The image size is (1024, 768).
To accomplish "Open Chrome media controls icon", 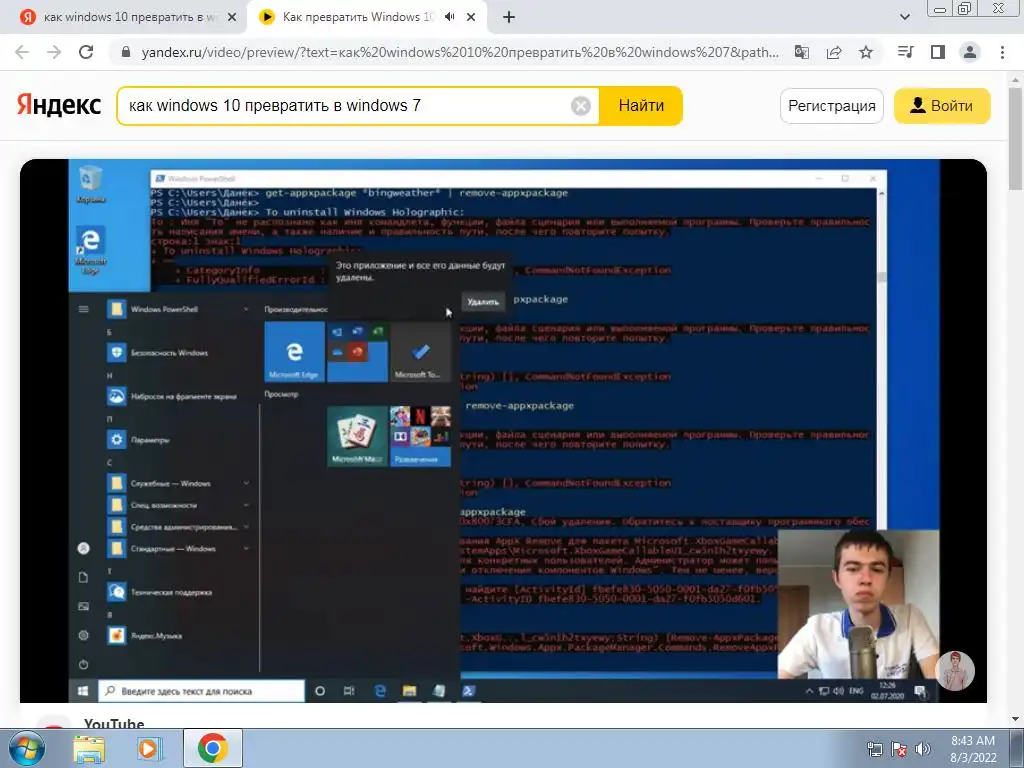I will point(905,52).
